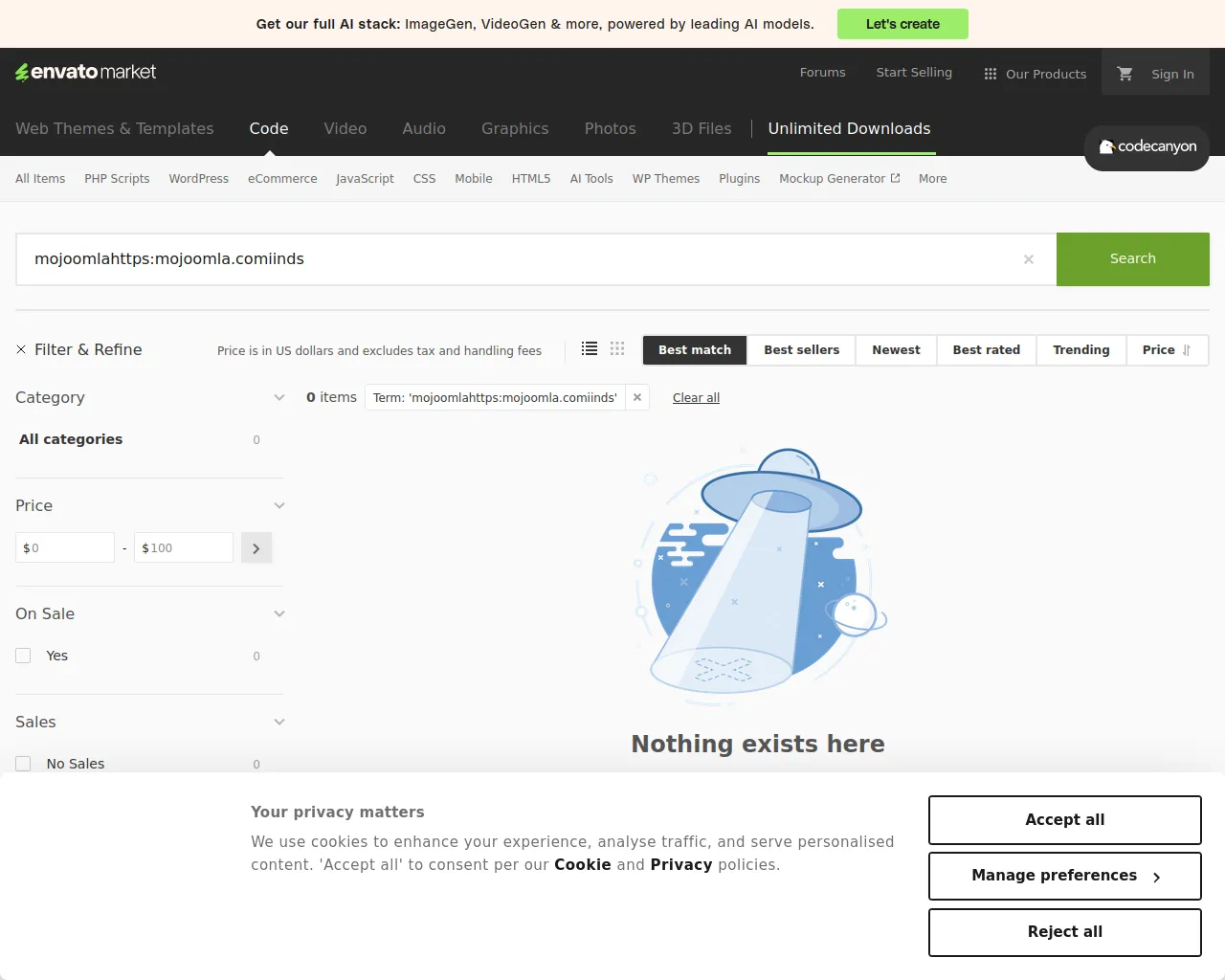The width and height of the screenshot is (1225, 980).
Task: Remove the search term filter tag
Action: tap(637, 397)
